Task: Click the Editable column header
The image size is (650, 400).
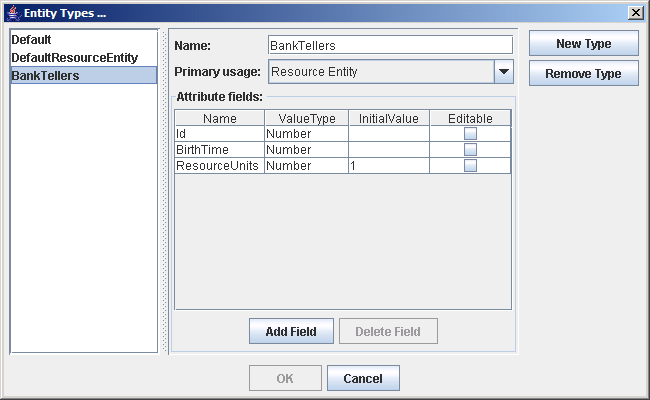Action: pos(470,118)
